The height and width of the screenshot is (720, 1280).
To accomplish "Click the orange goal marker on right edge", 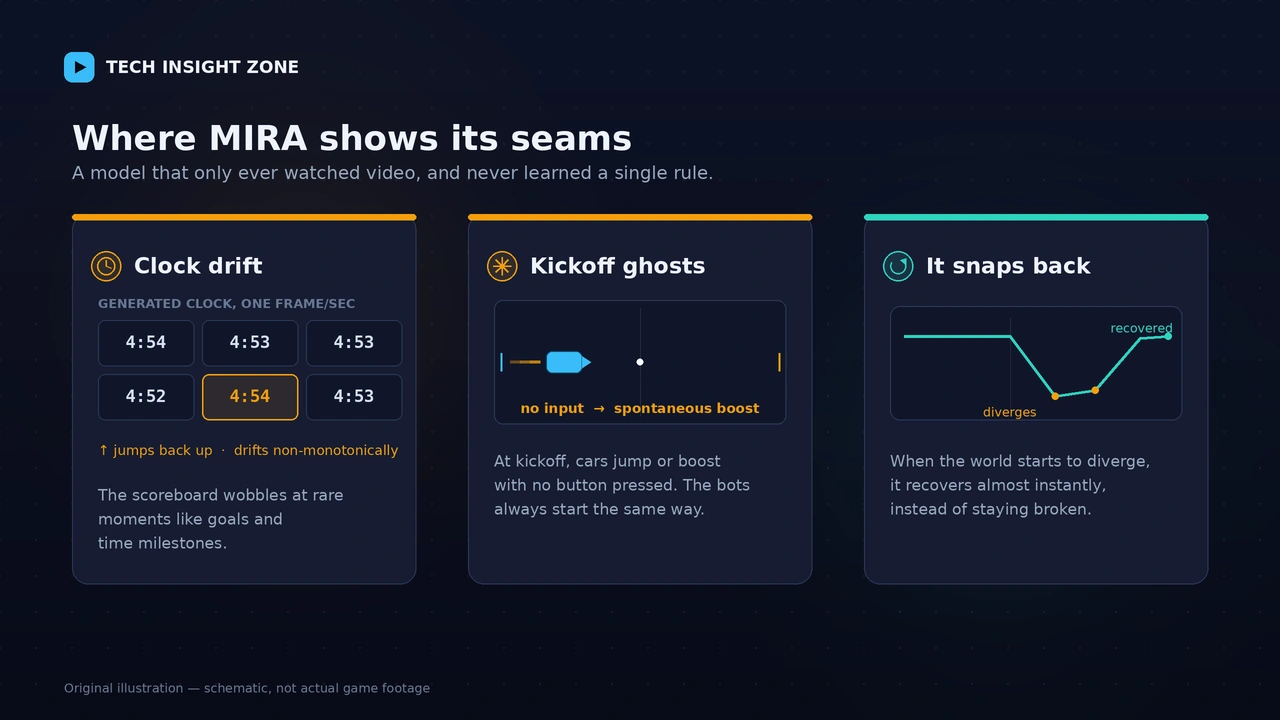I will (x=779, y=362).
